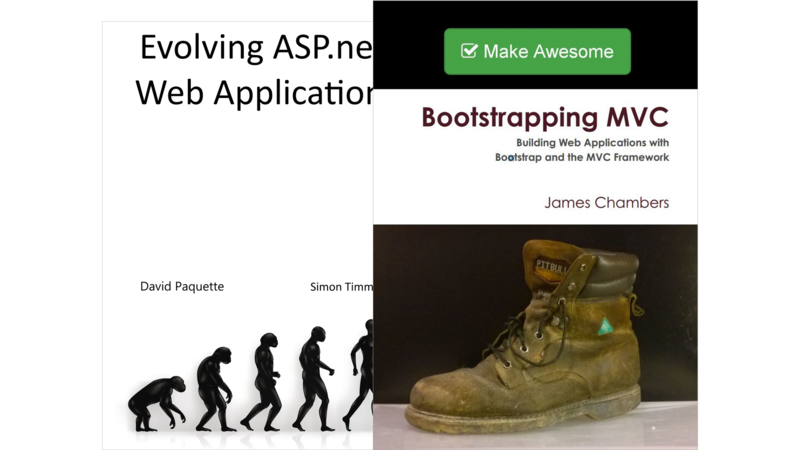
Task: Click the work boot photograph
Action: coord(535,337)
